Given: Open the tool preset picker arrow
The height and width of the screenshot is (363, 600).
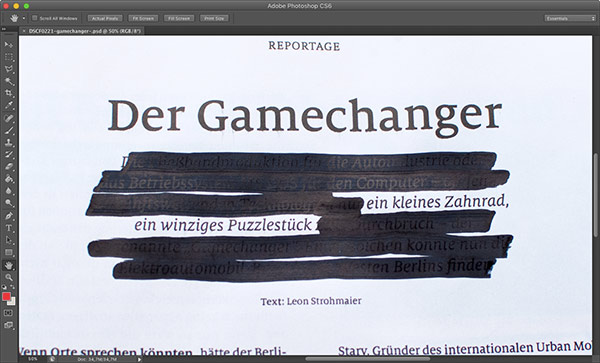Looking at the screenshot, I should pyautogui.click(x=24, y=18).
